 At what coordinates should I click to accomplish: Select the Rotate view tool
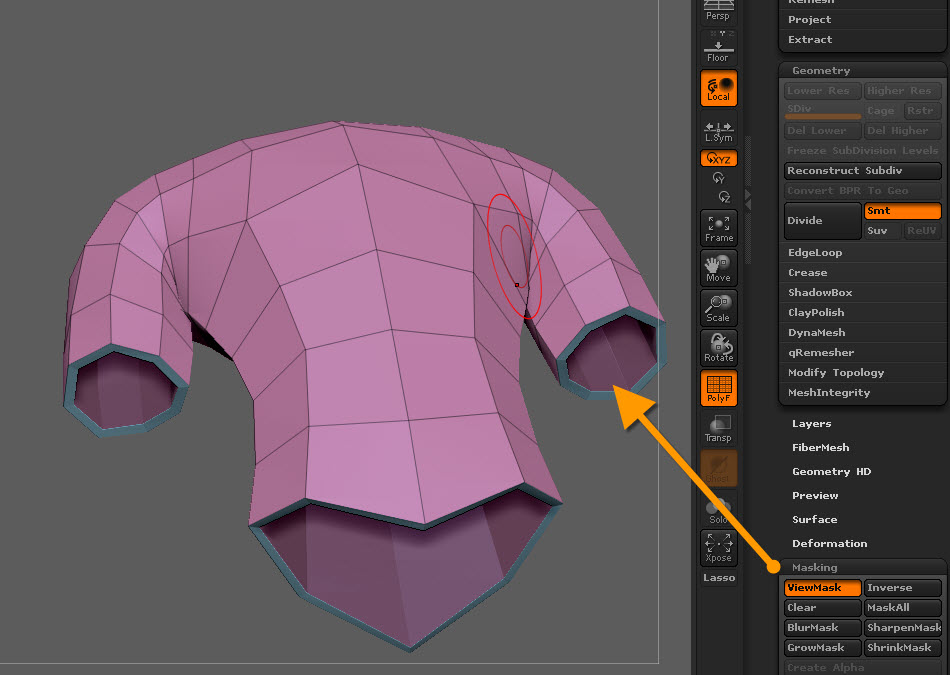click(x=719, y=348)
